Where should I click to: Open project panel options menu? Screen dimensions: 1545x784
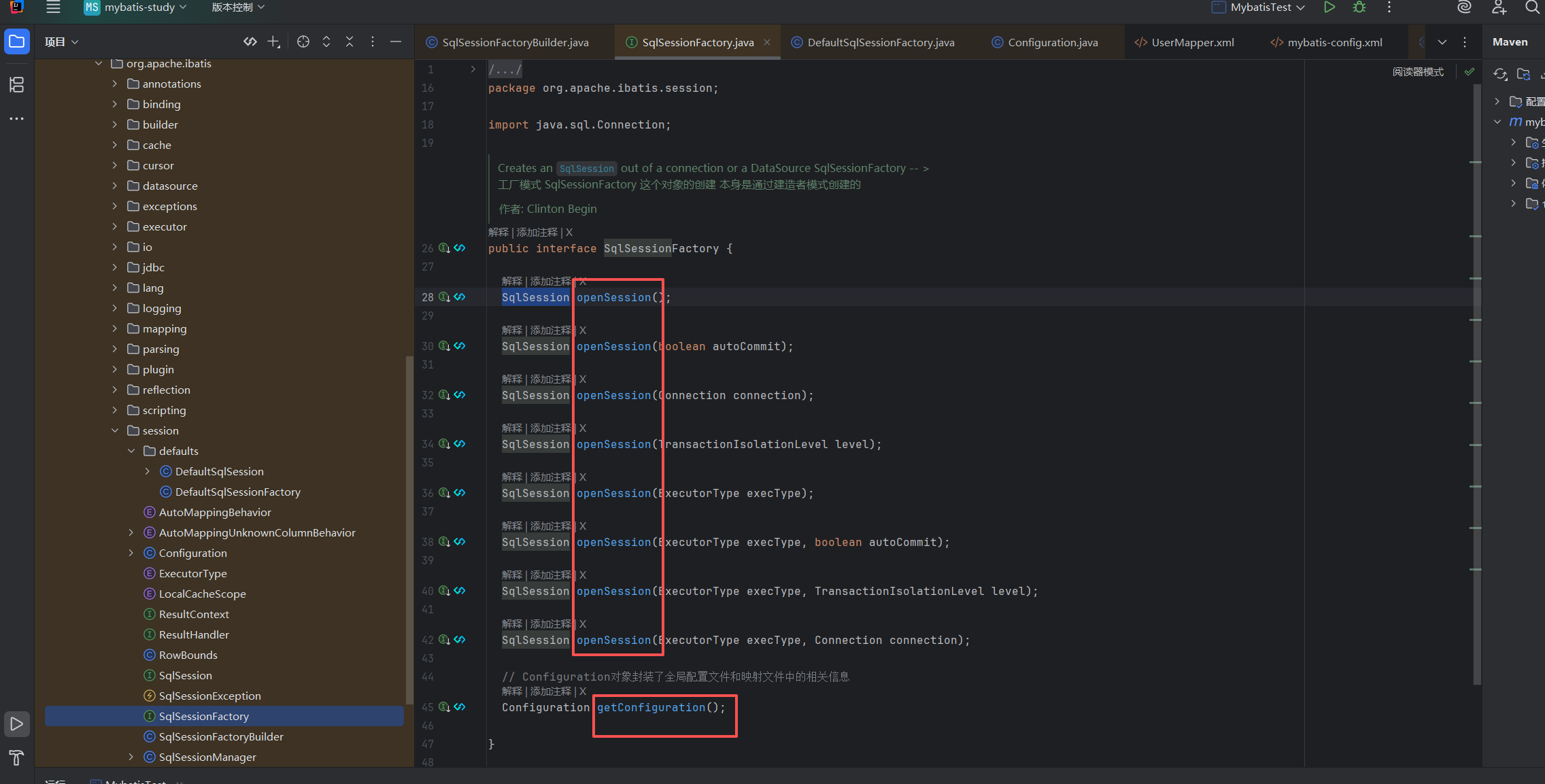point(373,42)
